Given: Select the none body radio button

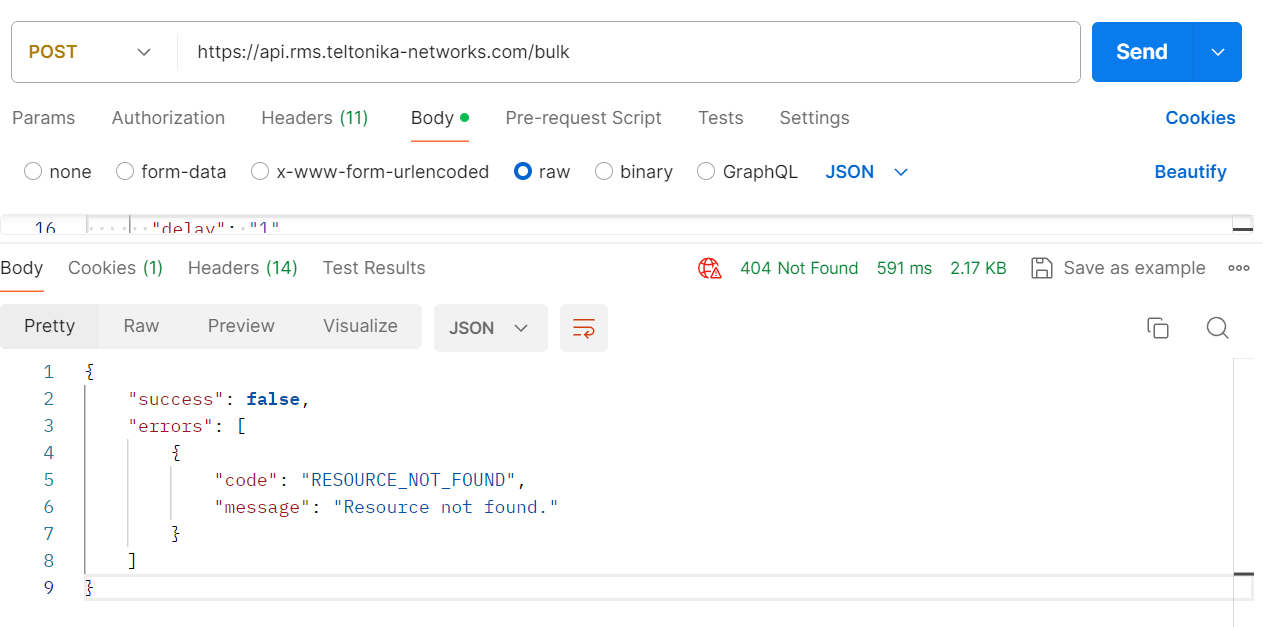Looking at the screenshot, I should 33,172.
